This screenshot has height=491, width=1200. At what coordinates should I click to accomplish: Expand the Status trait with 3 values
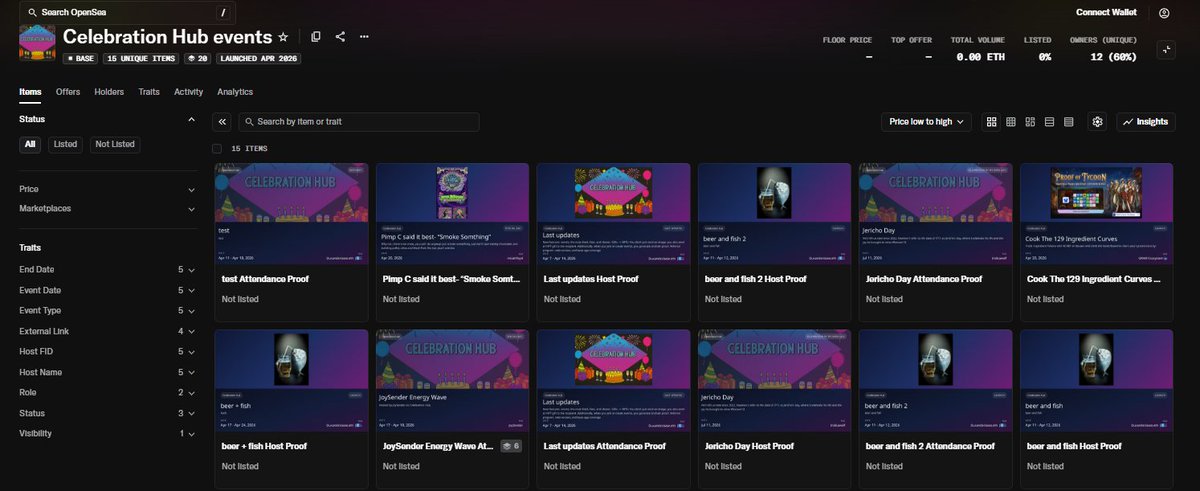click(x=108, y=413)
